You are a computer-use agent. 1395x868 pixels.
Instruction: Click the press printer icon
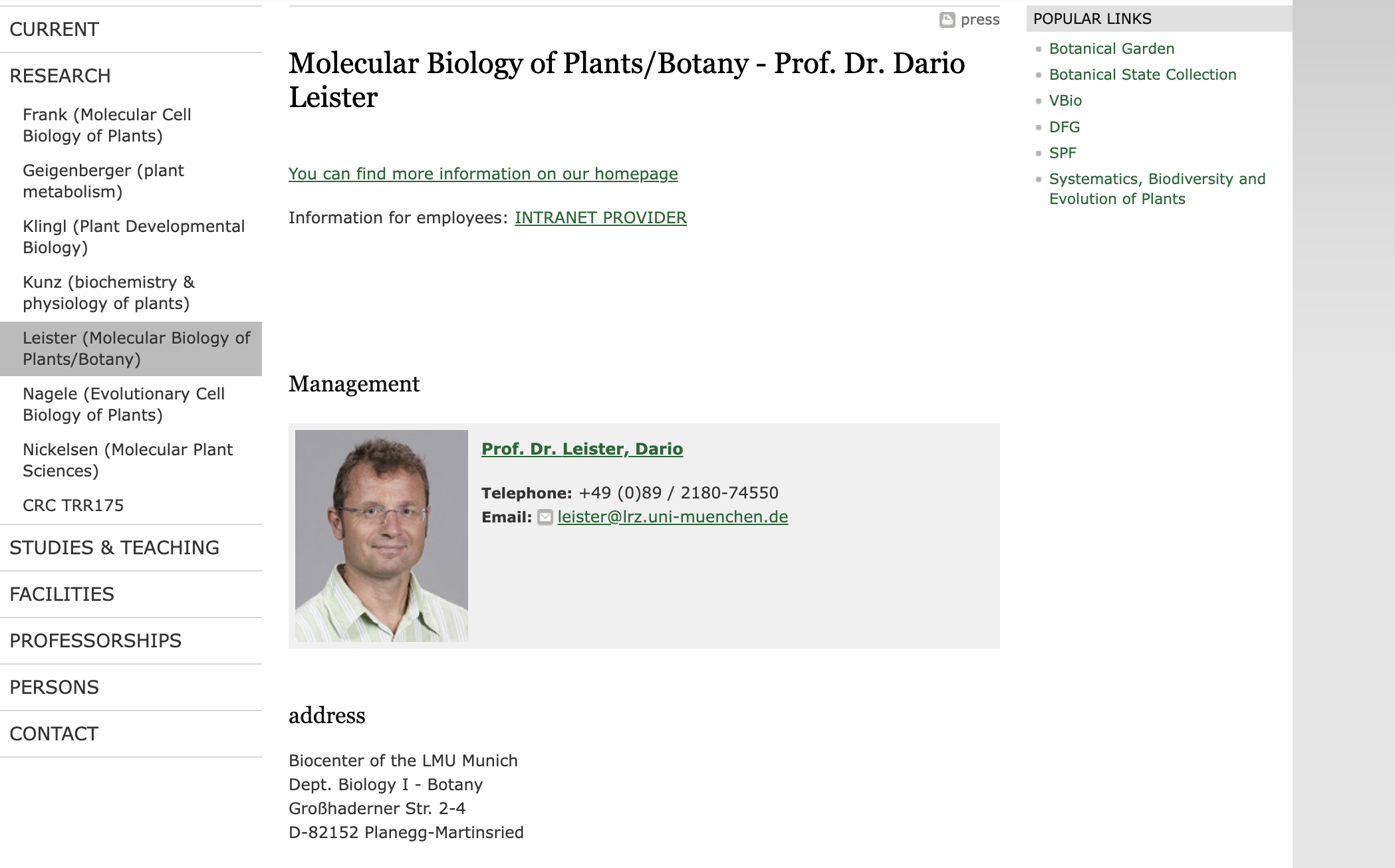[x=947, y=20]
